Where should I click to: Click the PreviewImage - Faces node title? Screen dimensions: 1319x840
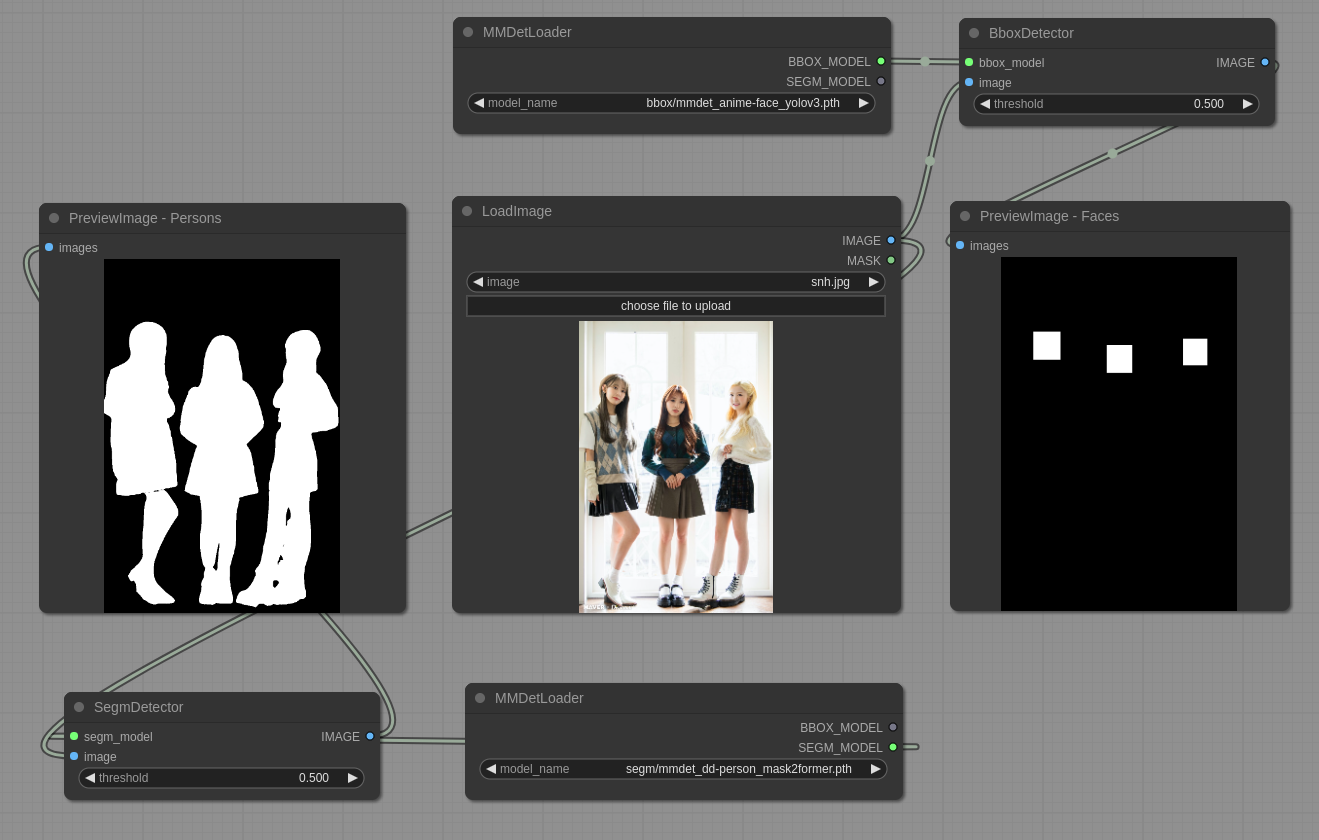(x=1049, y=216)
